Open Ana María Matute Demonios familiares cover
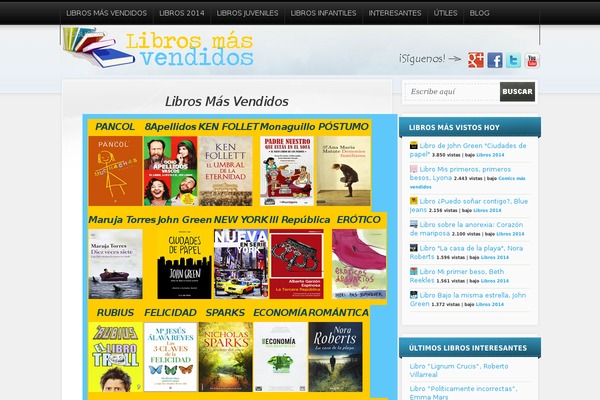Image resolution: width=600 pixels, height=400 pixels. coord(344,171)
